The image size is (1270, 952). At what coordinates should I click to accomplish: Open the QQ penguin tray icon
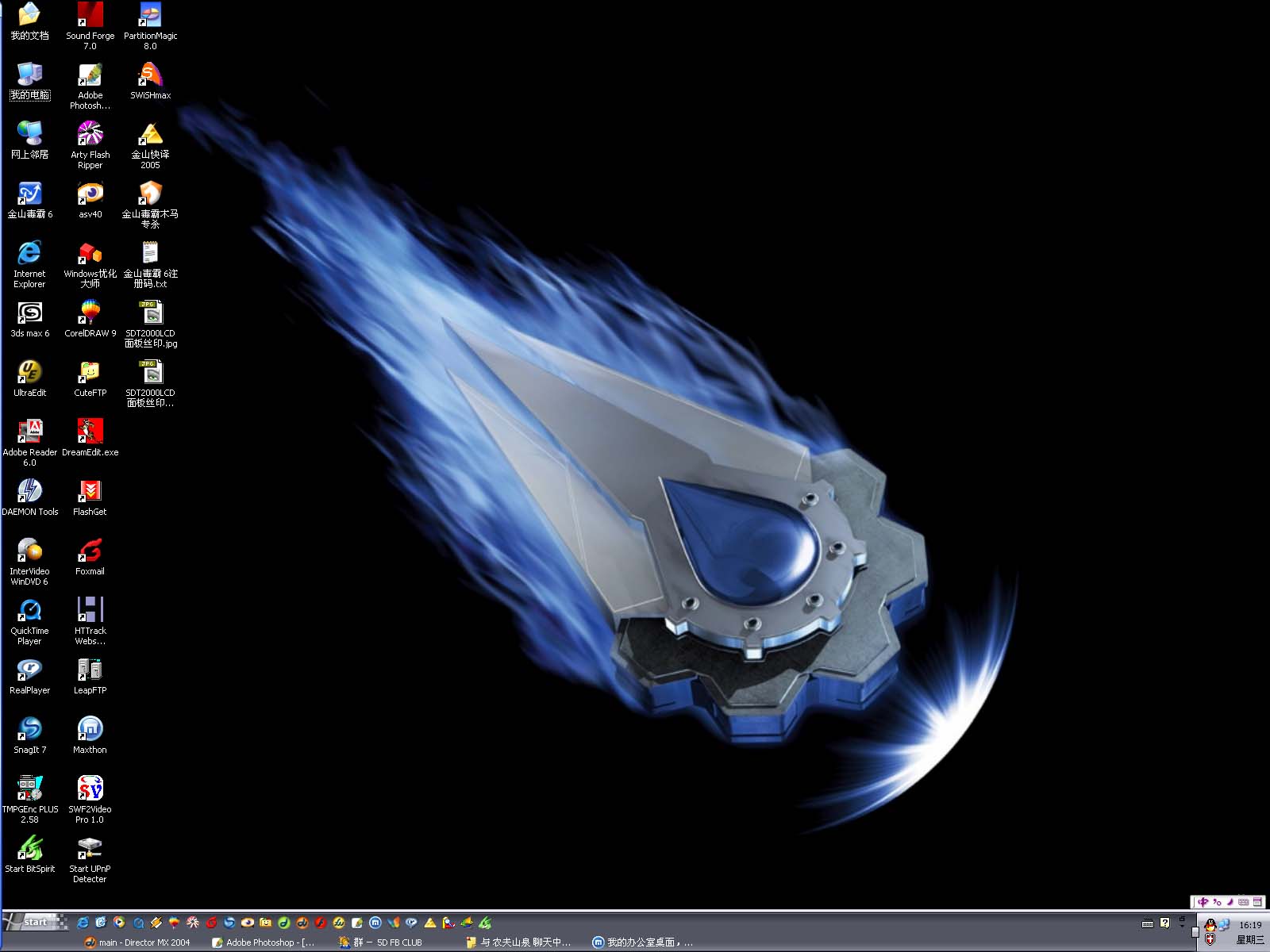click(1210, 925)
